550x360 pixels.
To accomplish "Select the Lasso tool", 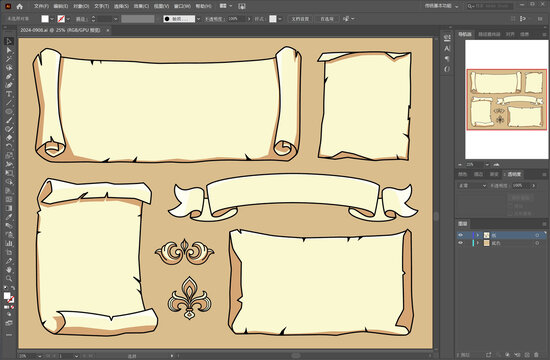I will click(x=9, y=68).
